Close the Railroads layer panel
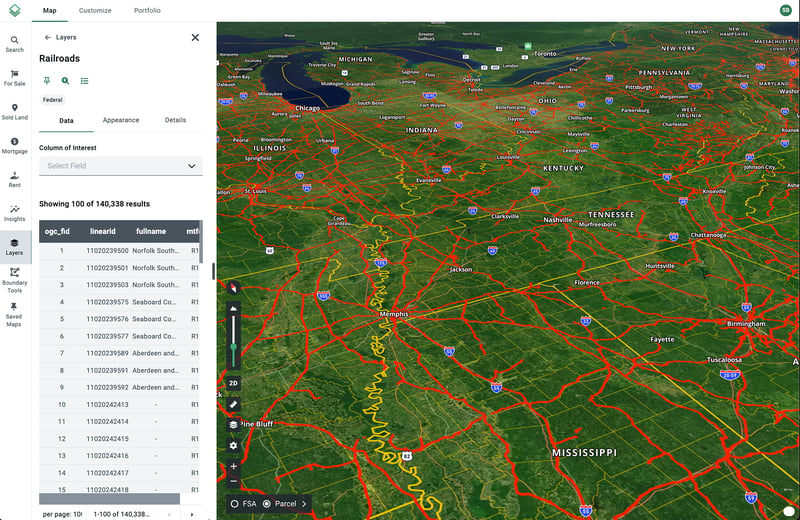This screenshot has height=520, width=800. [195, 37]
